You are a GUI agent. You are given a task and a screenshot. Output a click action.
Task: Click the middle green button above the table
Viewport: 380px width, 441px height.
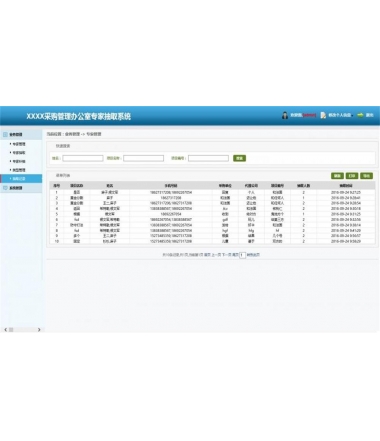[352, 176]
